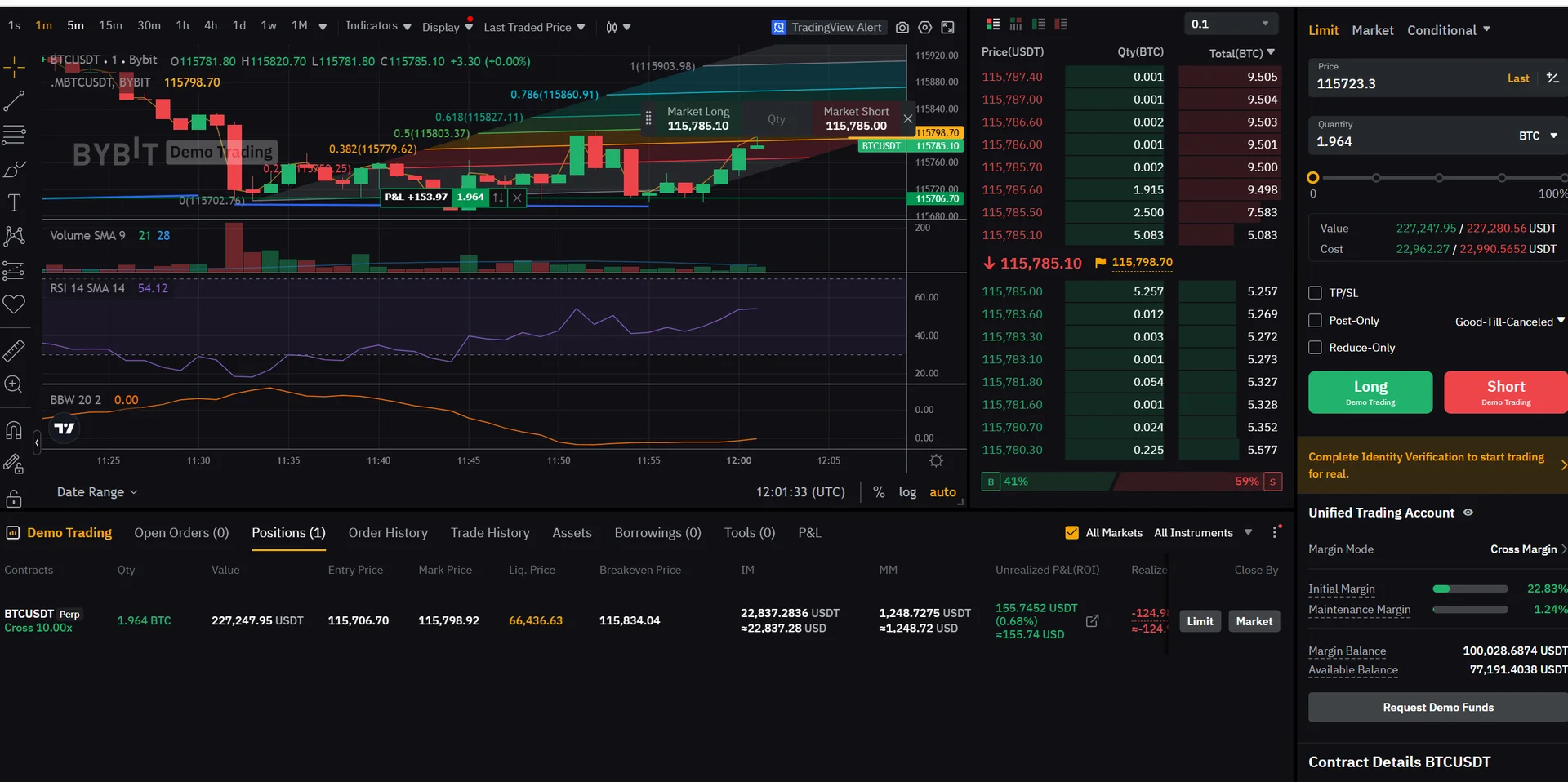Select the text annotation tool
Image resolution: width=1568 pixels, height=782 pixels.
(14, 202)
